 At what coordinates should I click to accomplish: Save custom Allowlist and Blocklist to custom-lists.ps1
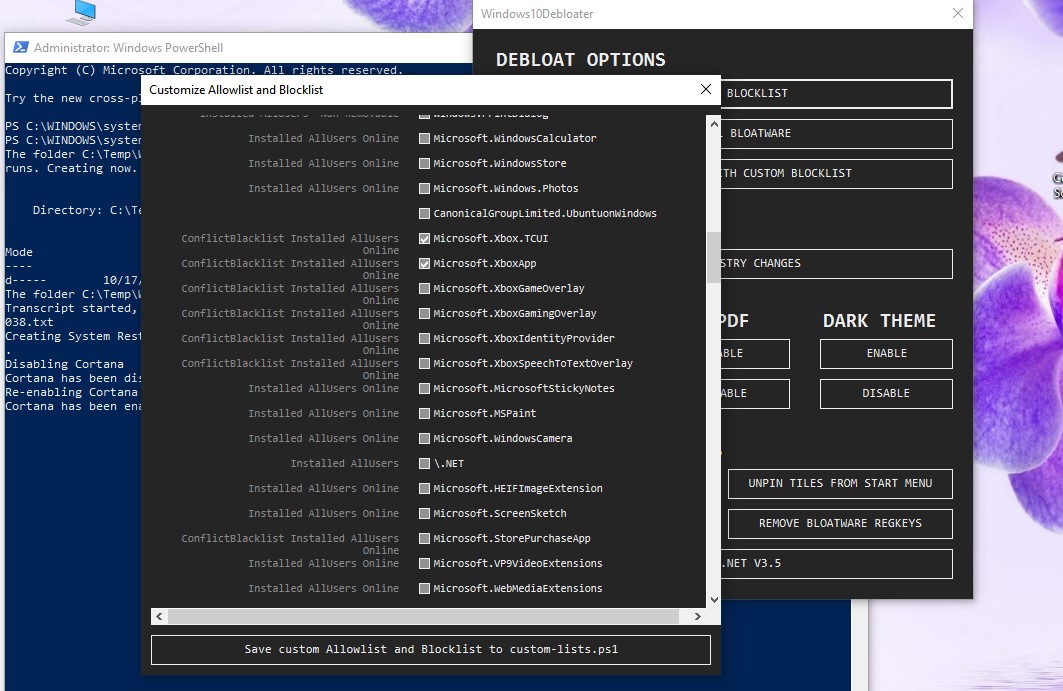coord(430,650)
